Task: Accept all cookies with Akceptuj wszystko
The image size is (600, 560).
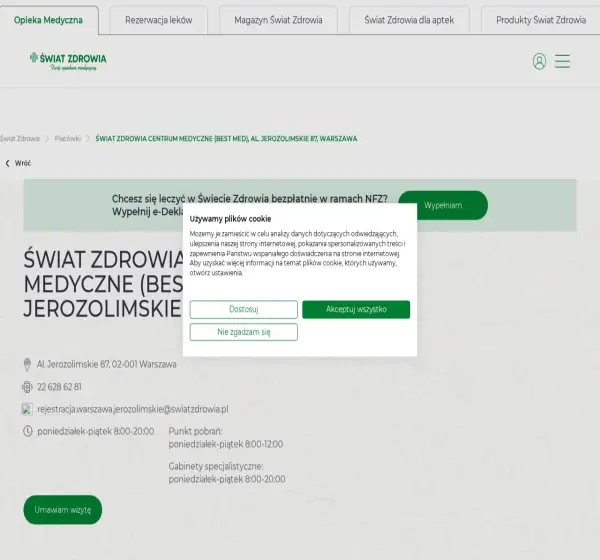Action: (x=356, y=309)
